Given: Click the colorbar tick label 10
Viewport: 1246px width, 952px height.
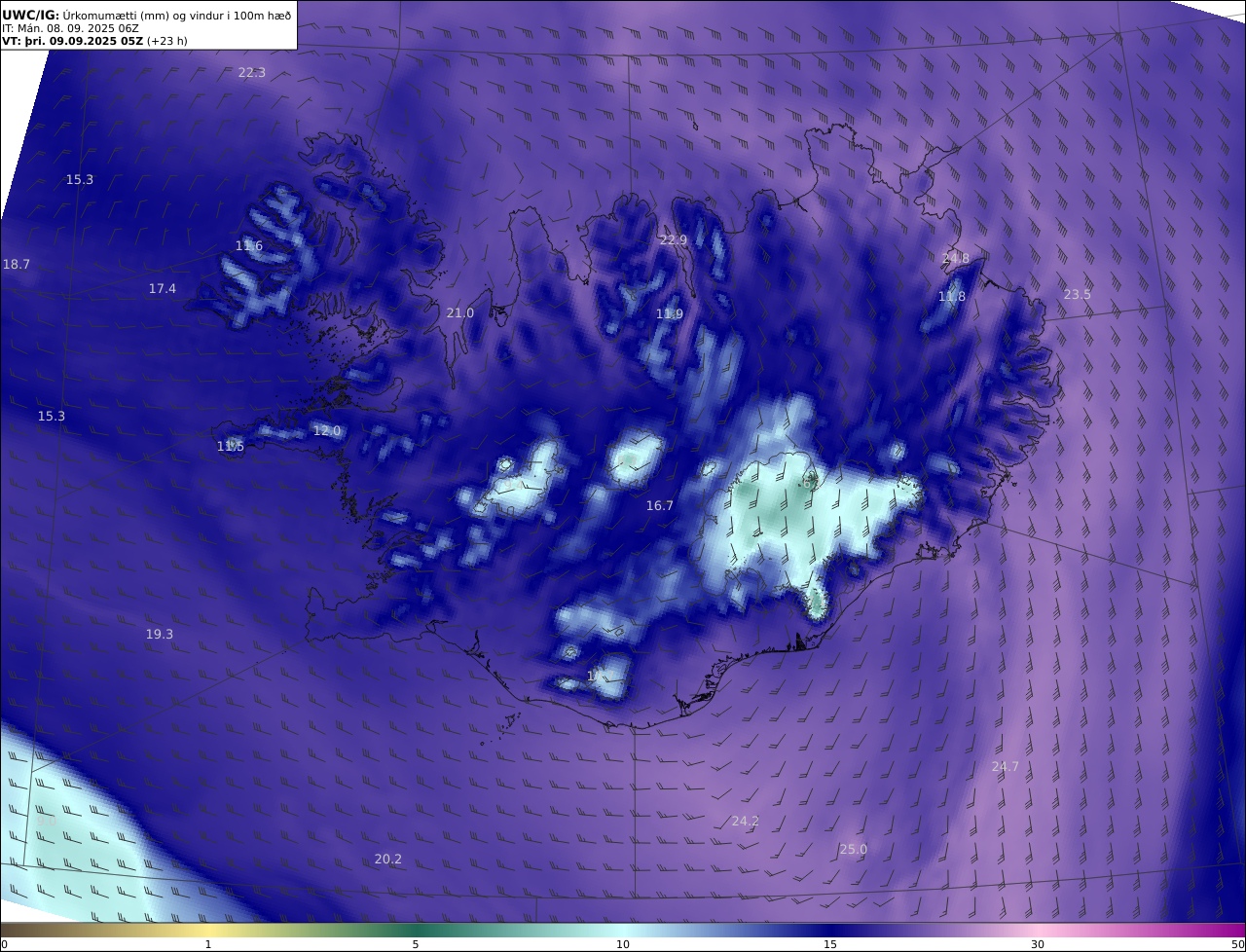Looking at the screenshot, I should tap(623, 944).
